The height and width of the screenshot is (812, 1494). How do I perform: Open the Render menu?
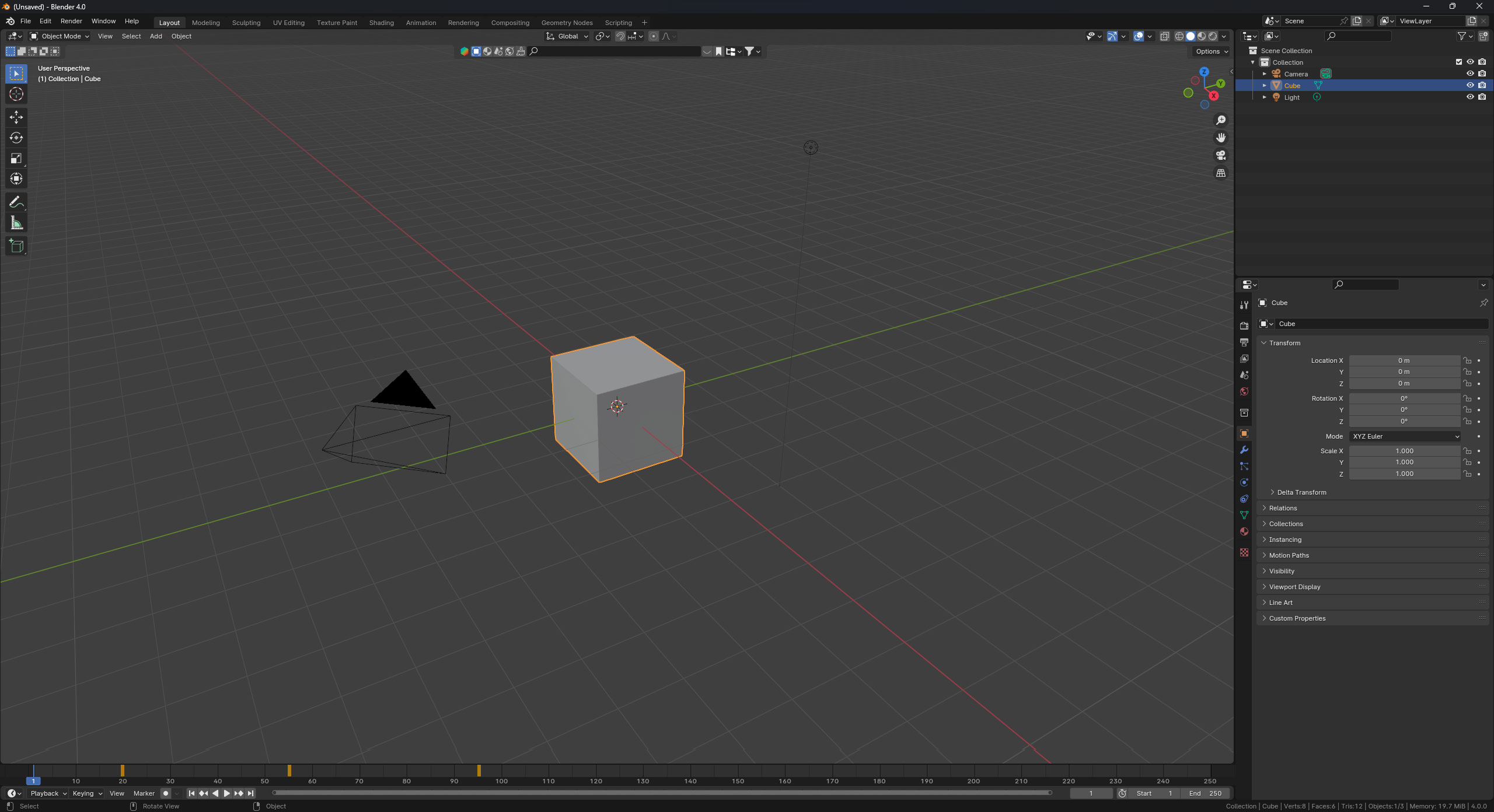[71, 21]
